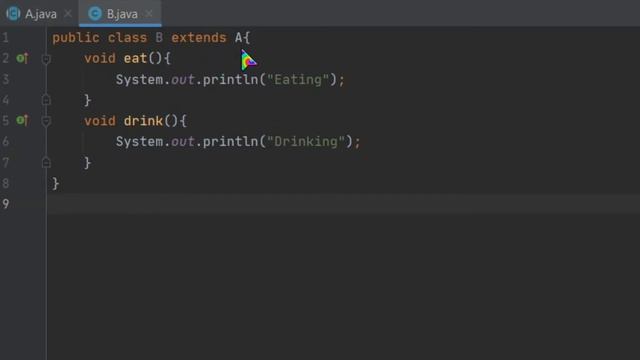Click the extends keyword
This screenshot has height=360, width=640.
coord(199,38)
